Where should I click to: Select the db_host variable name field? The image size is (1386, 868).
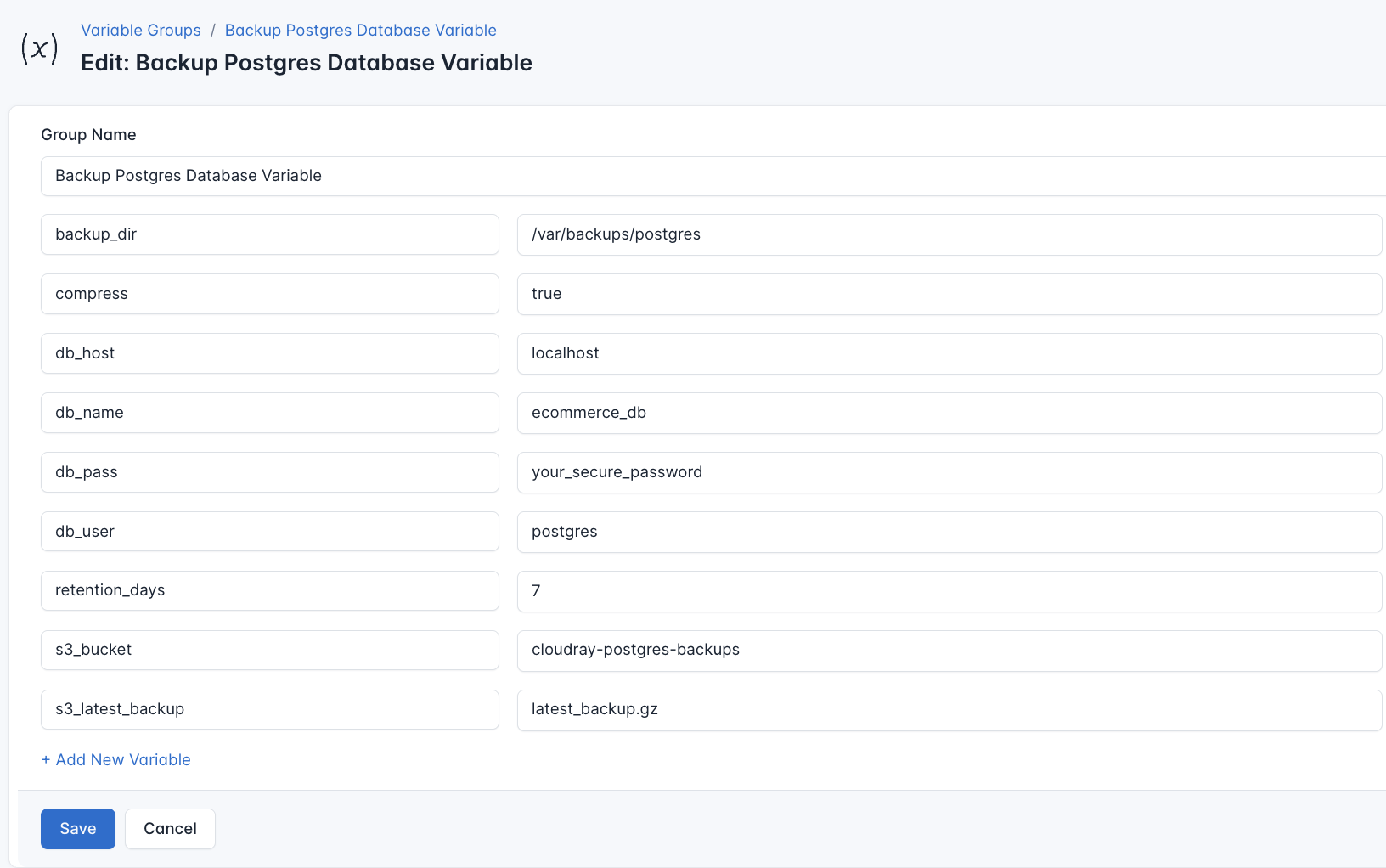click(269, 353)
